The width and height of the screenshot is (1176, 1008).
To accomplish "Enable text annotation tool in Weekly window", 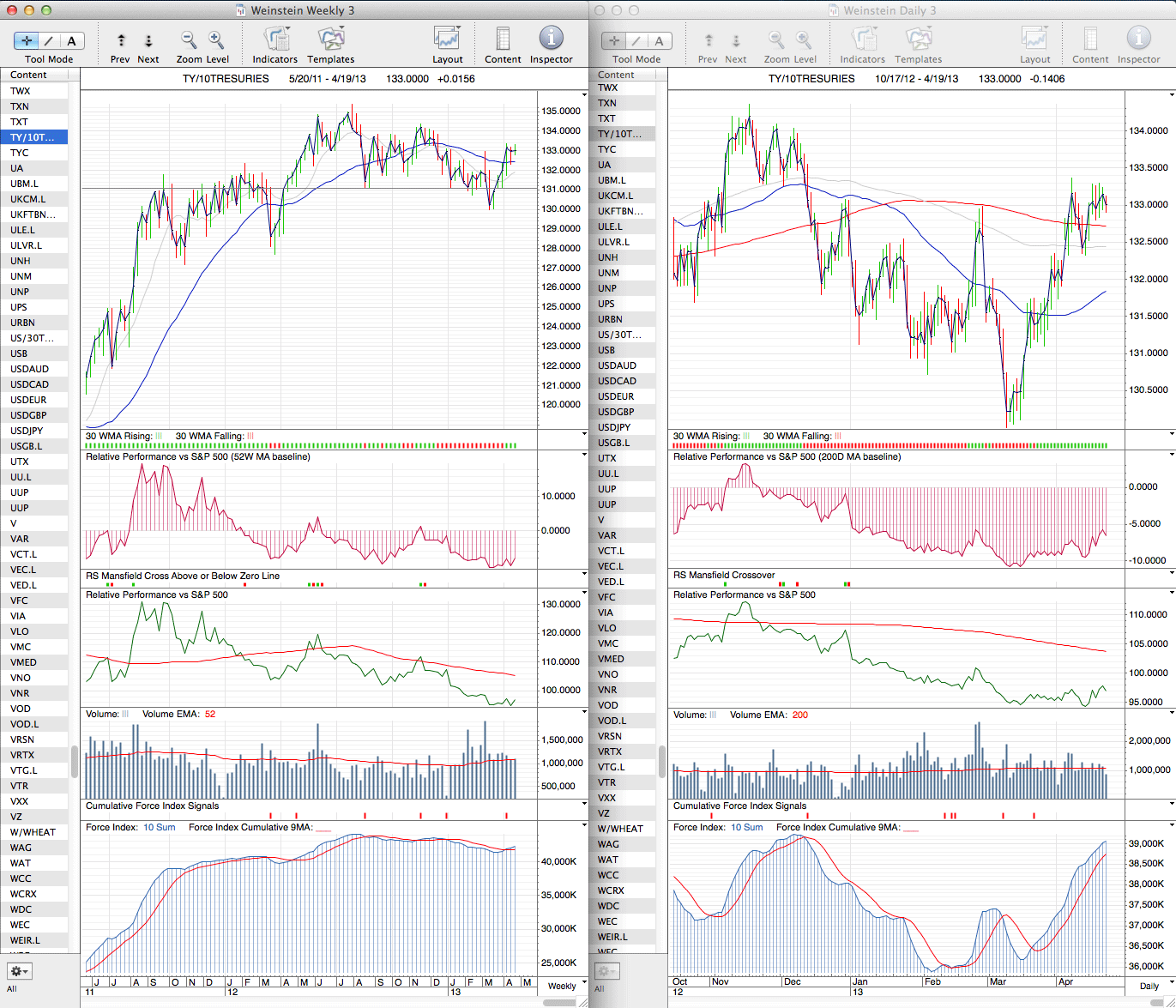I will point(71,40).
